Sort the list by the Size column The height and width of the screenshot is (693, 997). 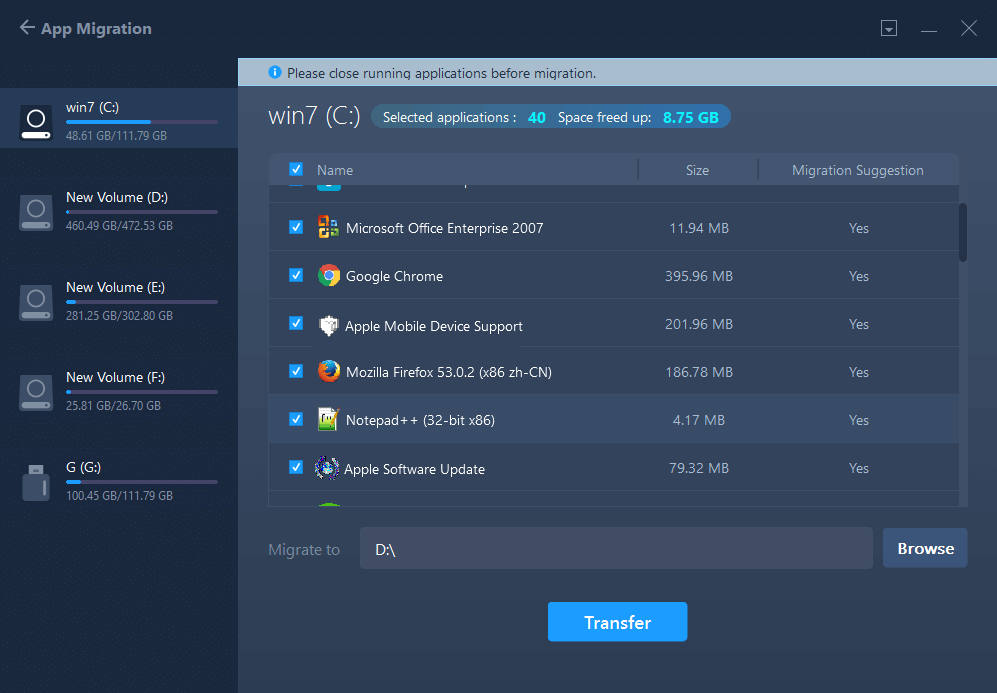698,170
